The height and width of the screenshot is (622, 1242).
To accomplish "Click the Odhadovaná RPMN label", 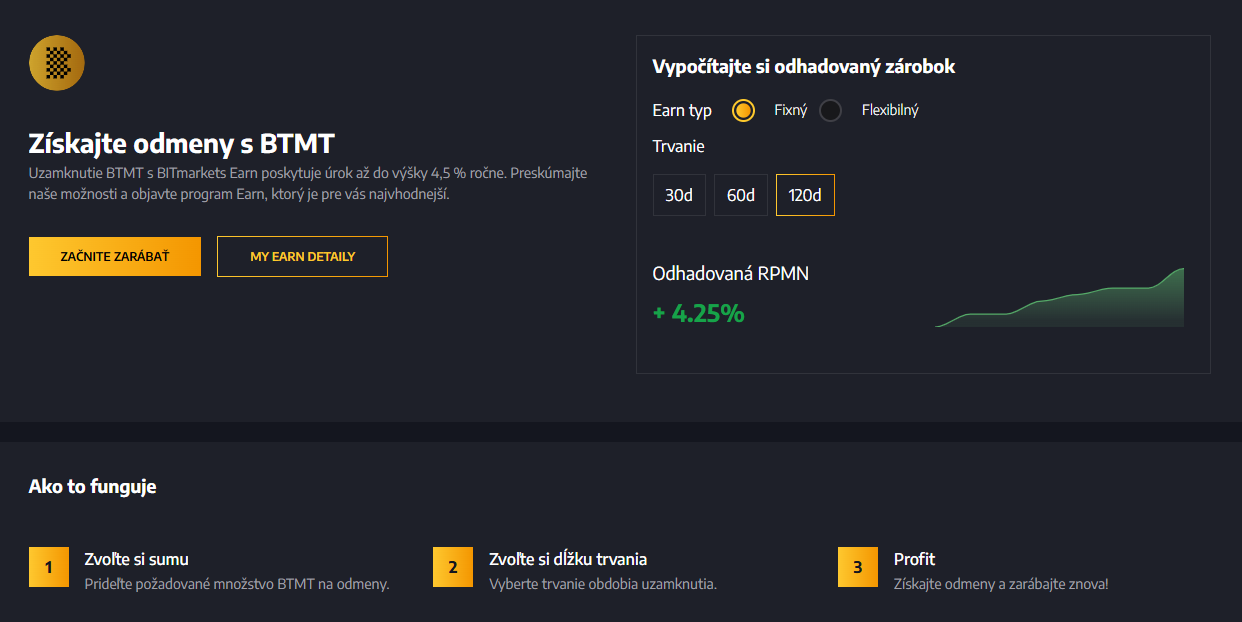I will [x=730, y=273].
